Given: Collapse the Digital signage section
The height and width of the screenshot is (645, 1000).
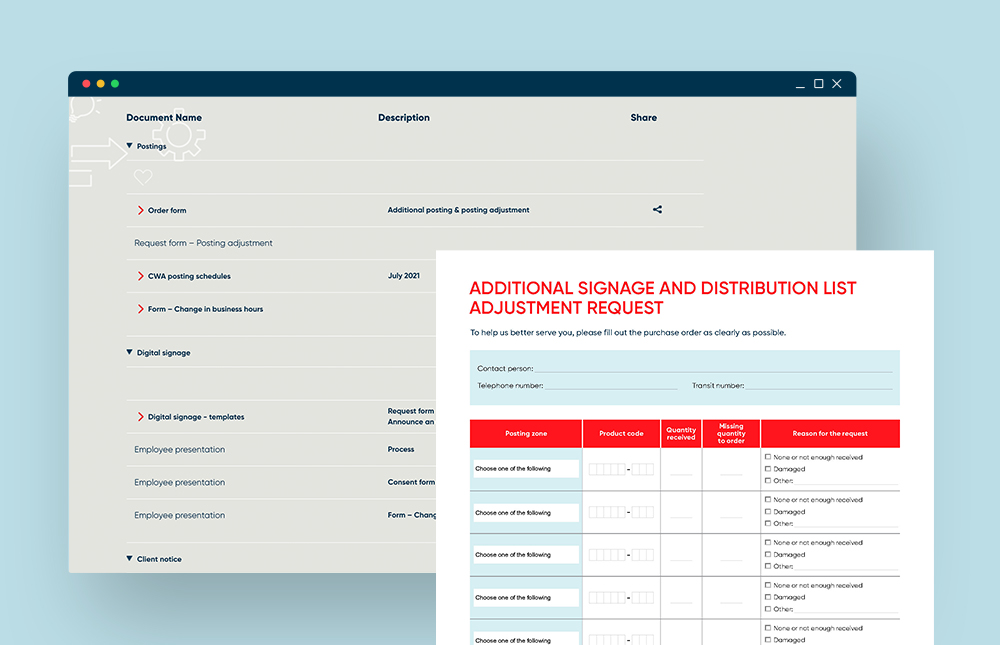Looking at the screenshot, I should click(129, 352).
